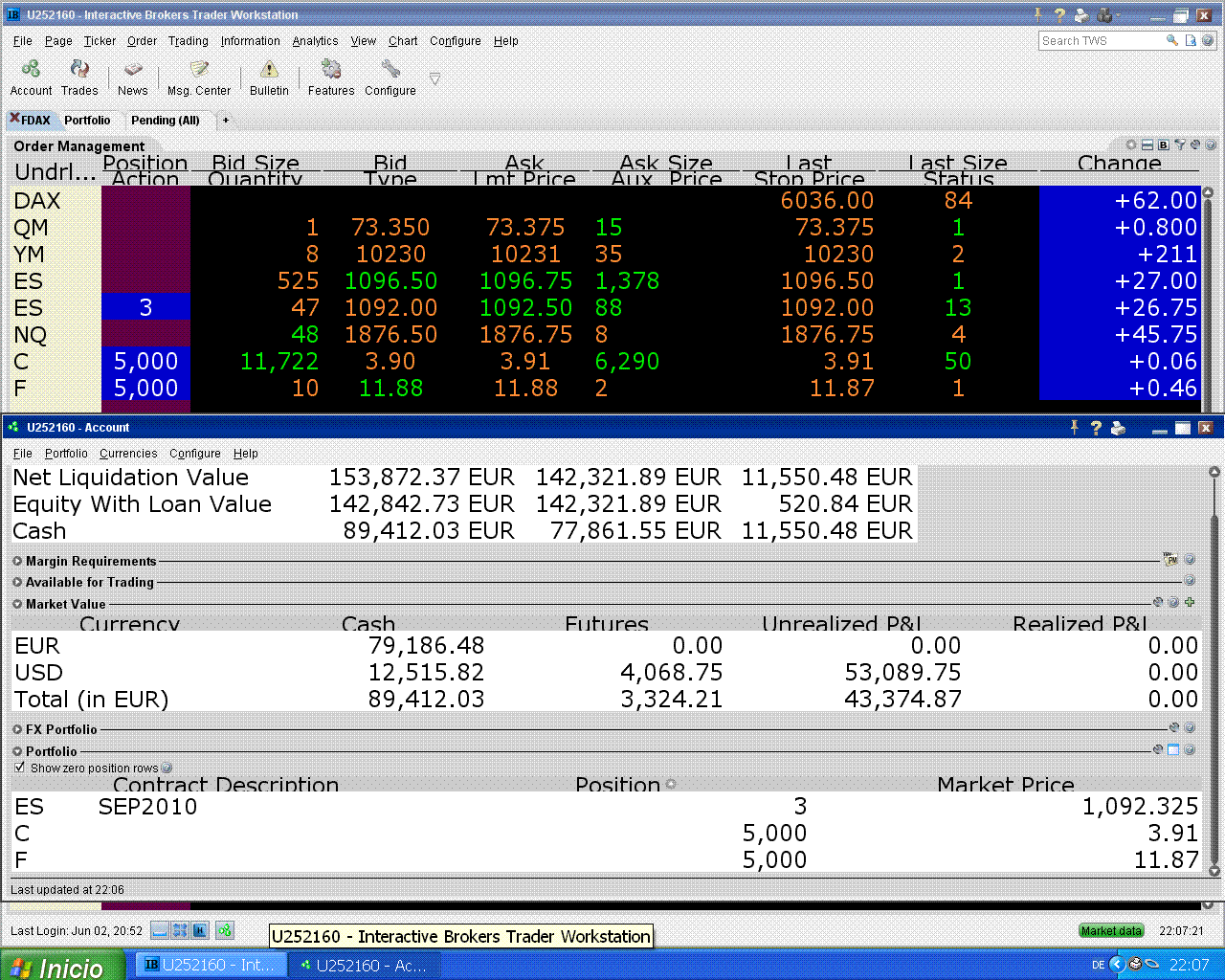The height and width of the screenshot is (980, 1225).
Task: Expand the Available for Trading section
Action: (x=17, y=582)
